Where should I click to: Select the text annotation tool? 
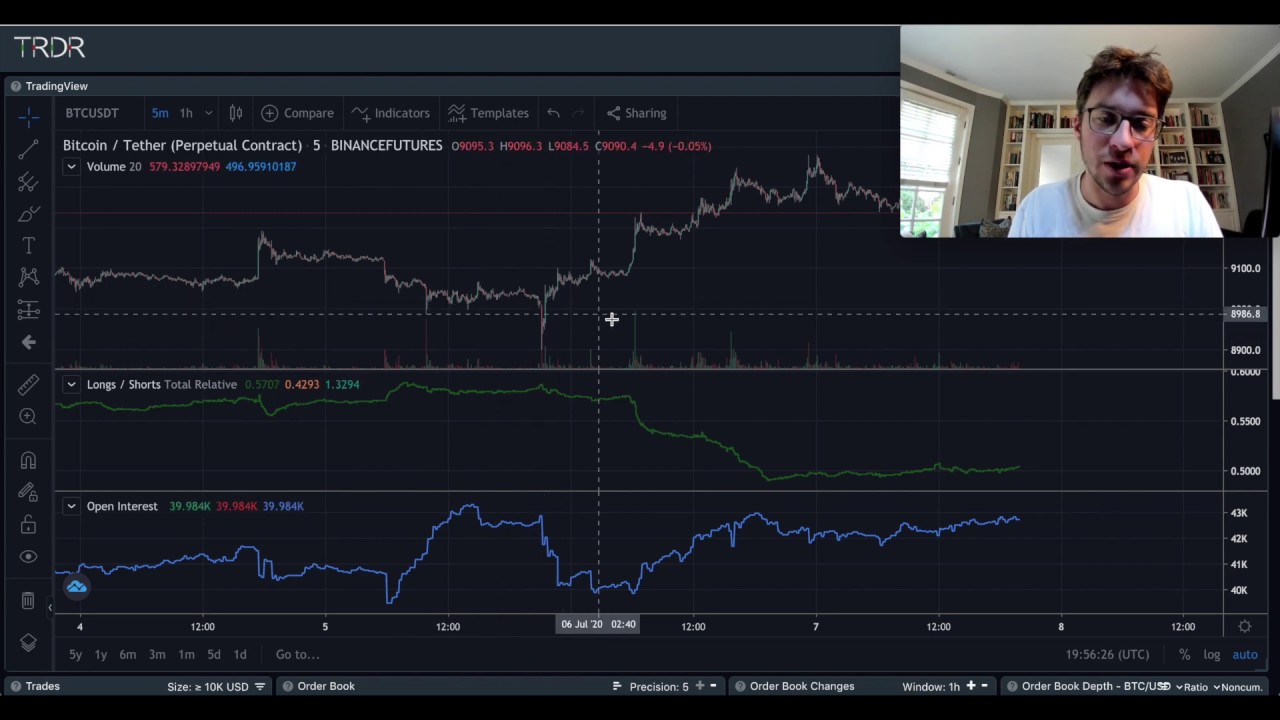coord(28,246)
